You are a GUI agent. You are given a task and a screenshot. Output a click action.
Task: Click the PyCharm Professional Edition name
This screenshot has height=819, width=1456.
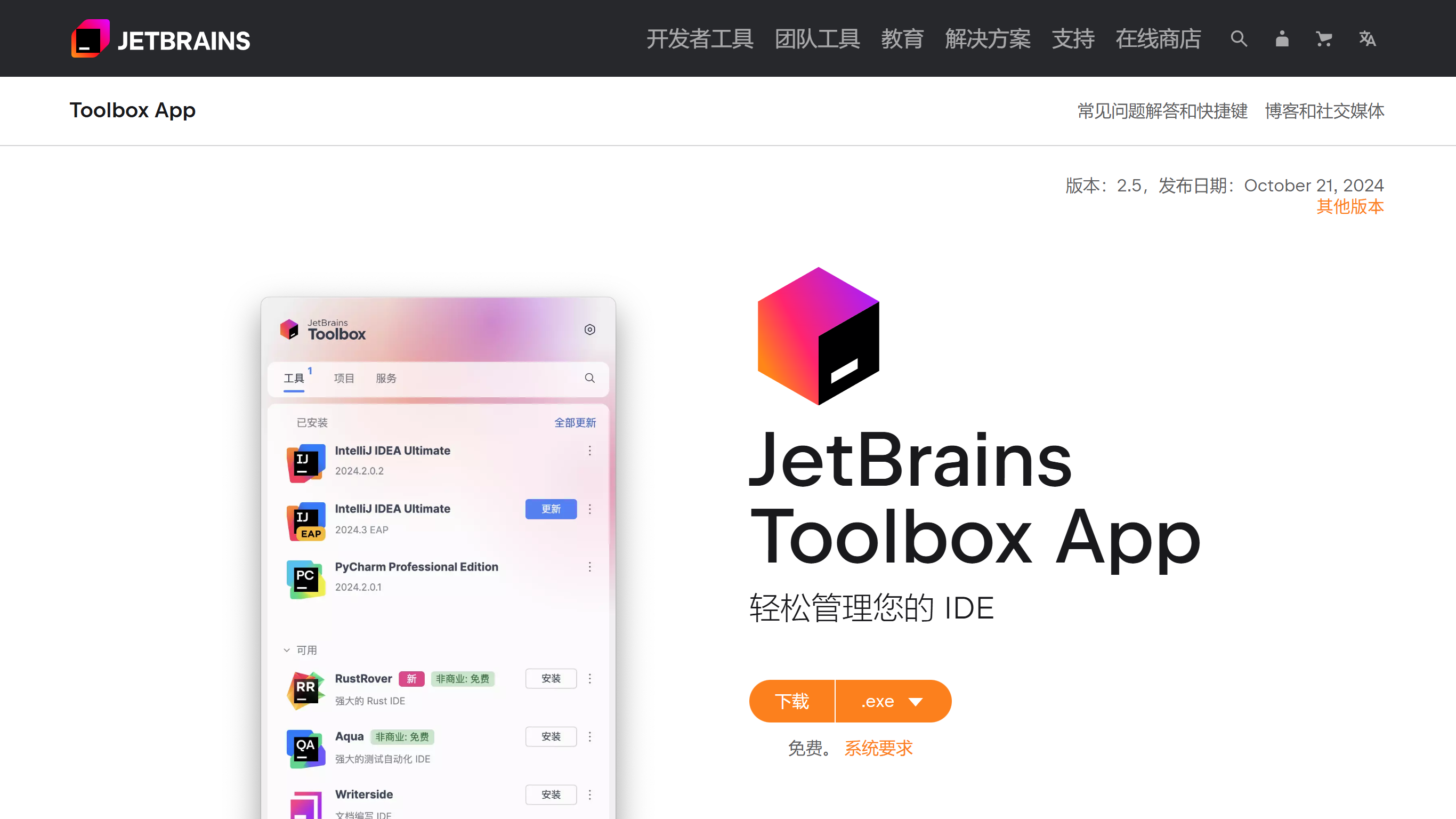417,567
